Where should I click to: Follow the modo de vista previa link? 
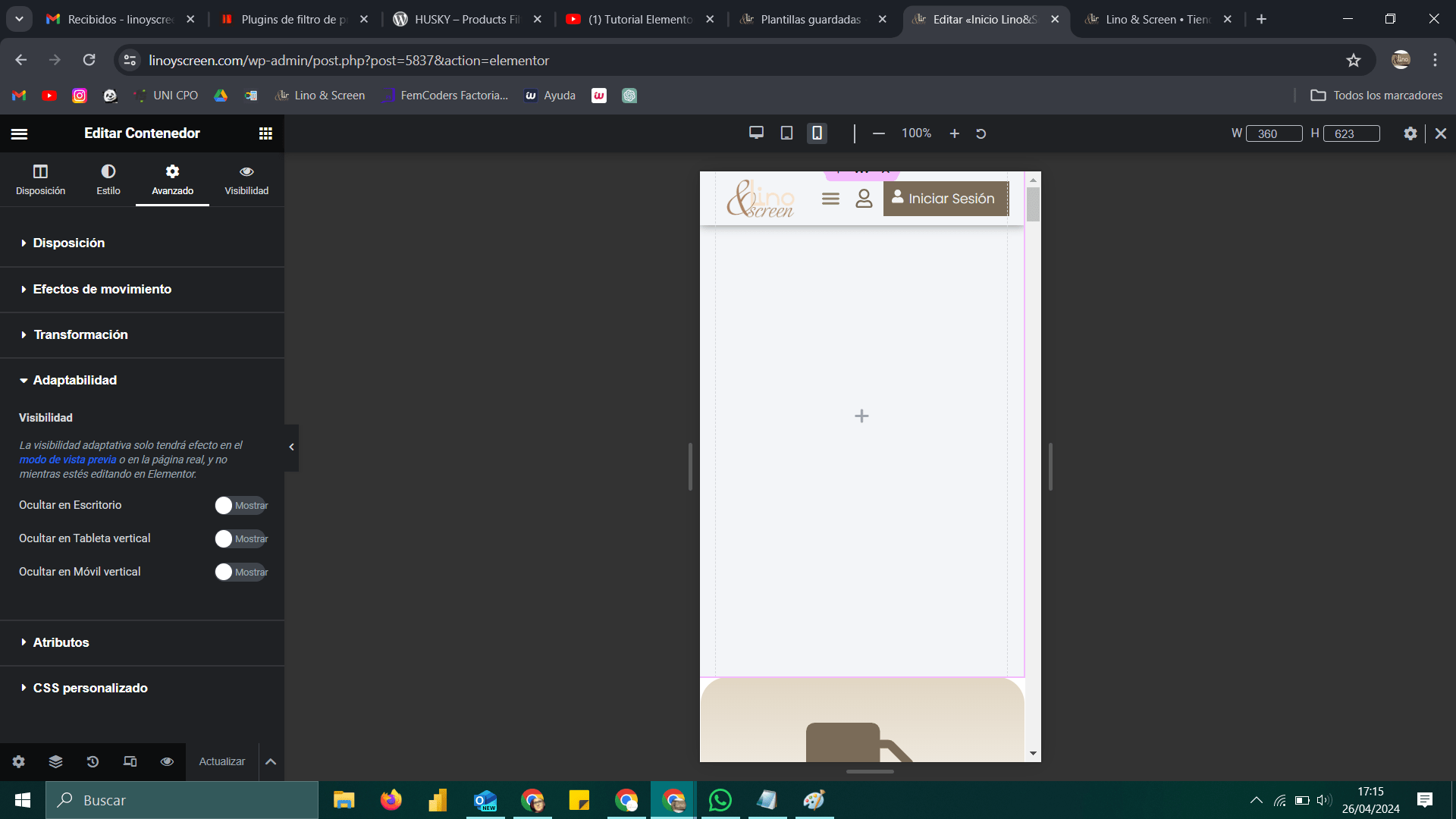click(x=67, y=460)
